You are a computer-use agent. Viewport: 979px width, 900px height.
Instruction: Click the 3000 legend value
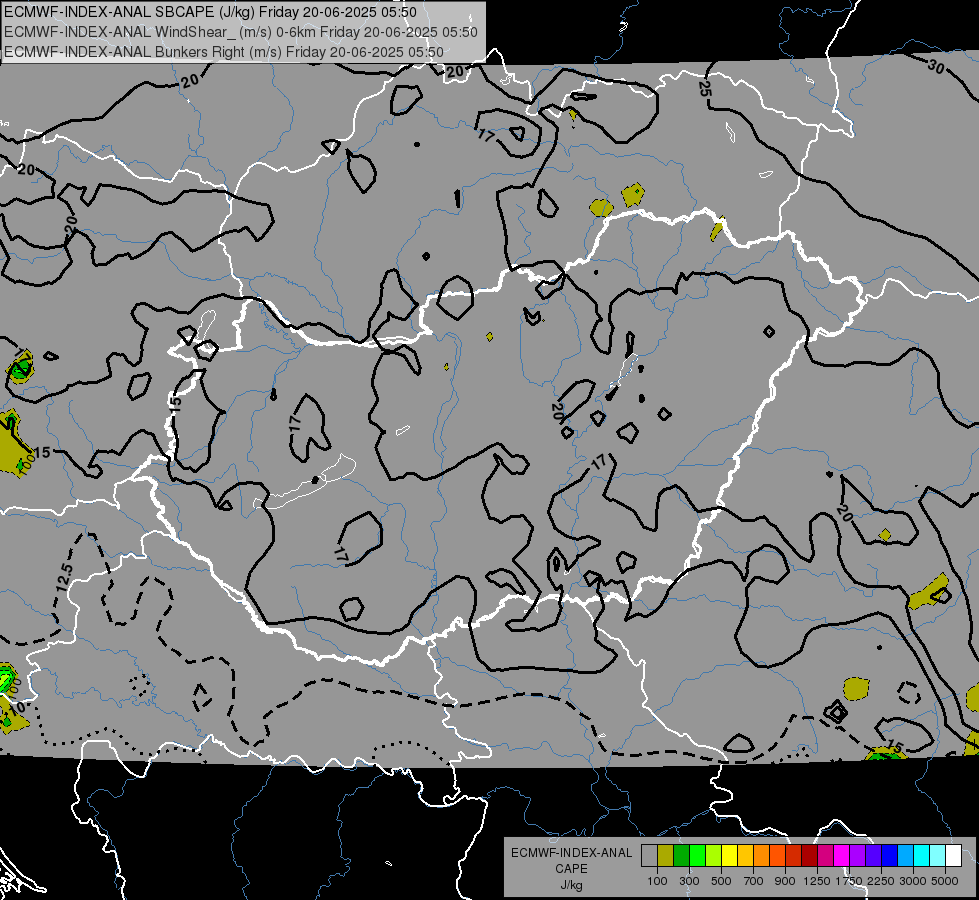point(912,881)
